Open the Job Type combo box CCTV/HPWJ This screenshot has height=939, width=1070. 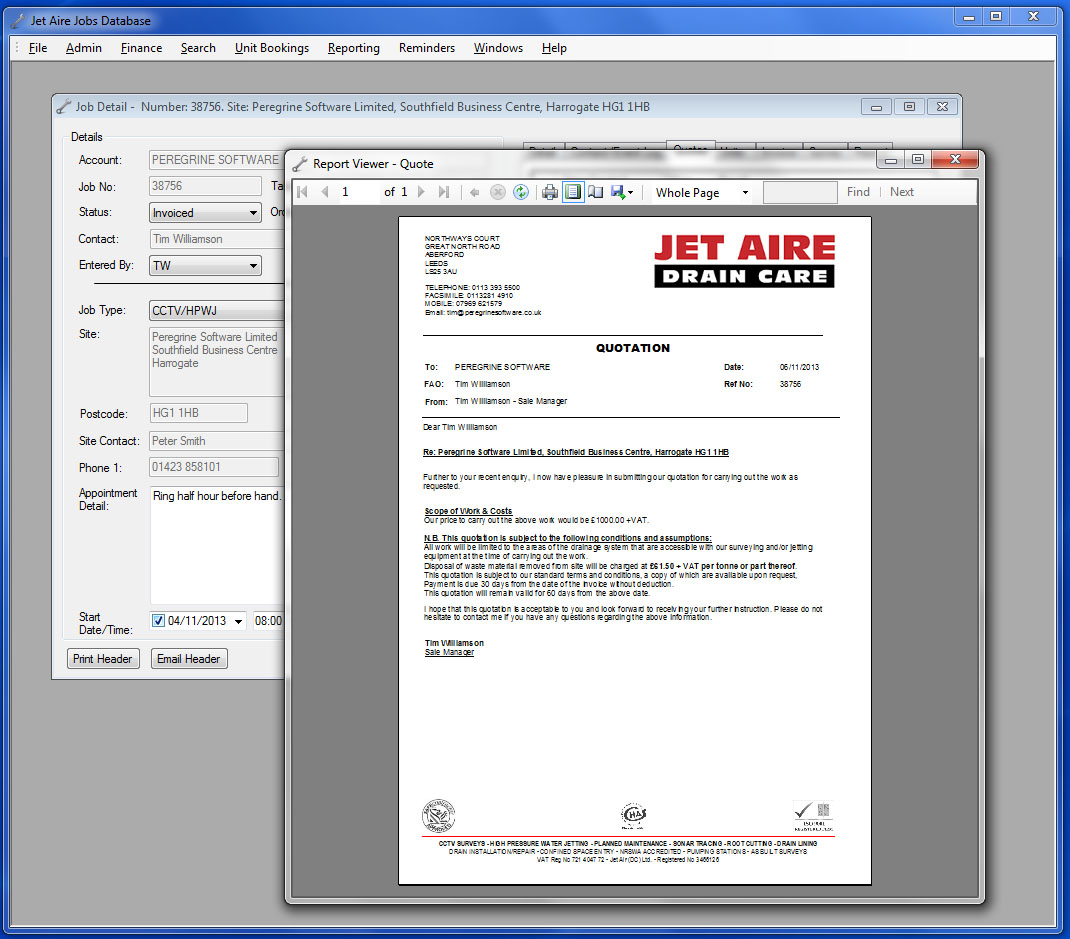click(217, 310)
